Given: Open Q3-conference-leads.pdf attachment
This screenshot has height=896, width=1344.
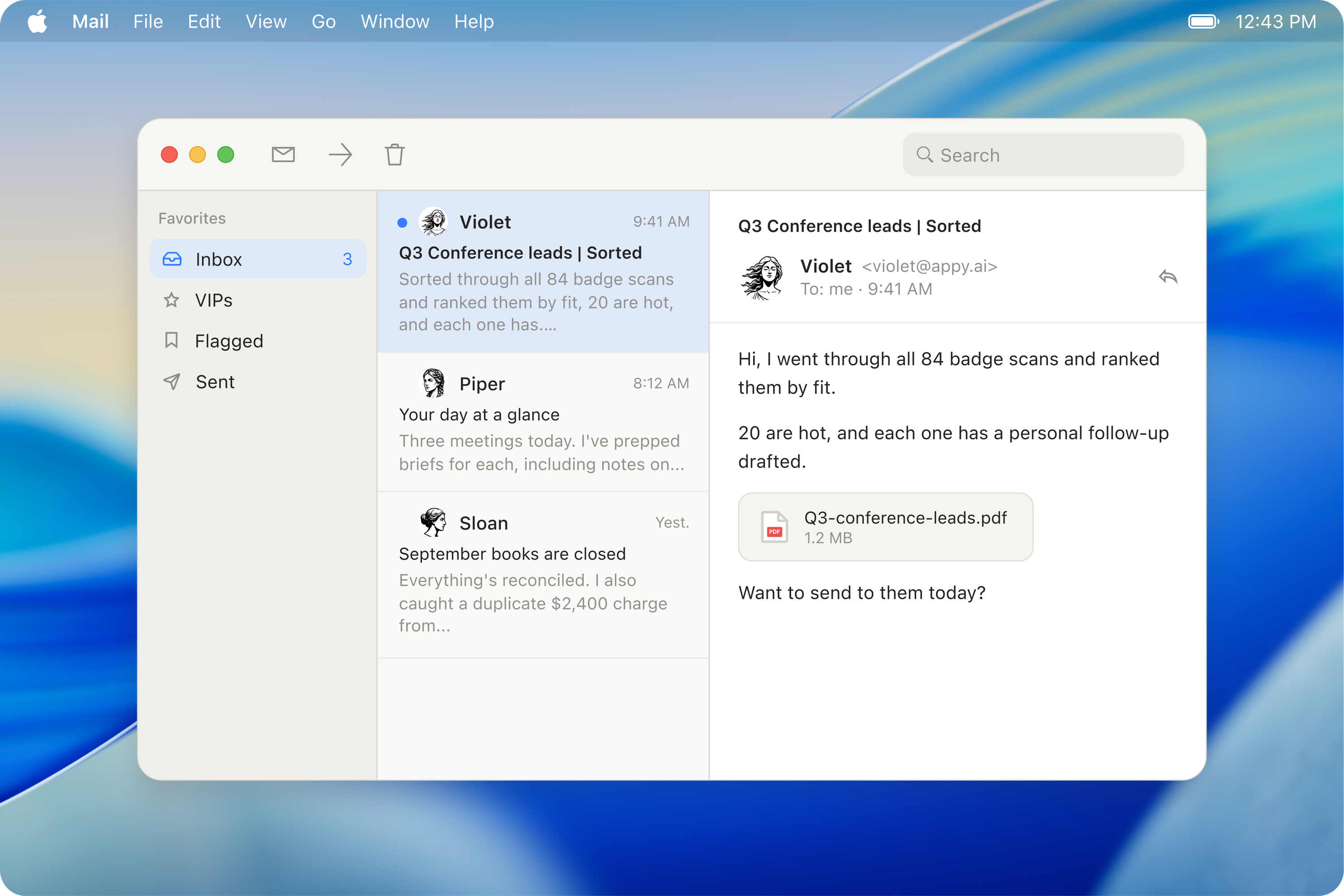Looking at the screenshot, I should [886, 526].
